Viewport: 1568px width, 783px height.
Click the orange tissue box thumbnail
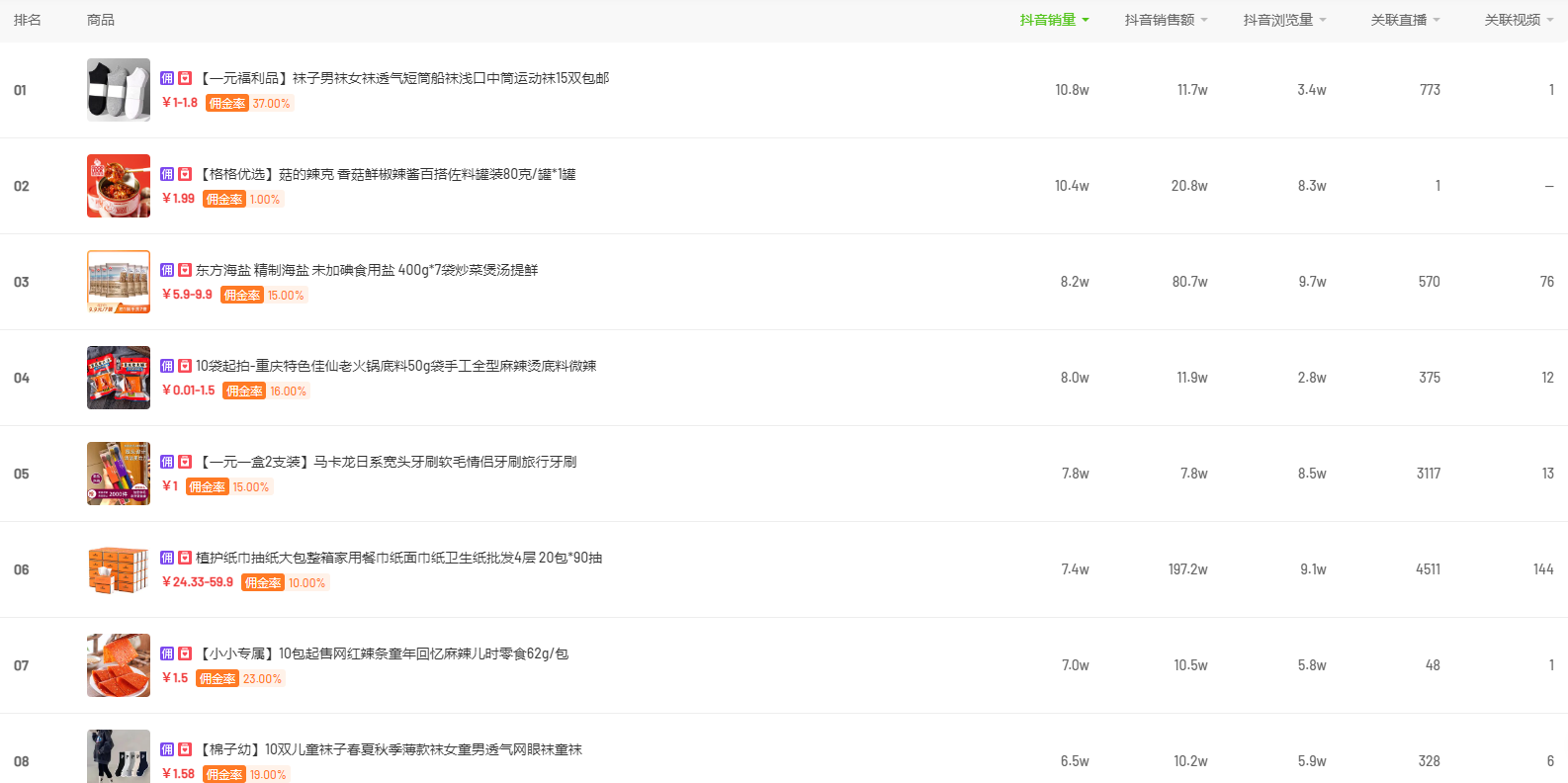[119, 569]
